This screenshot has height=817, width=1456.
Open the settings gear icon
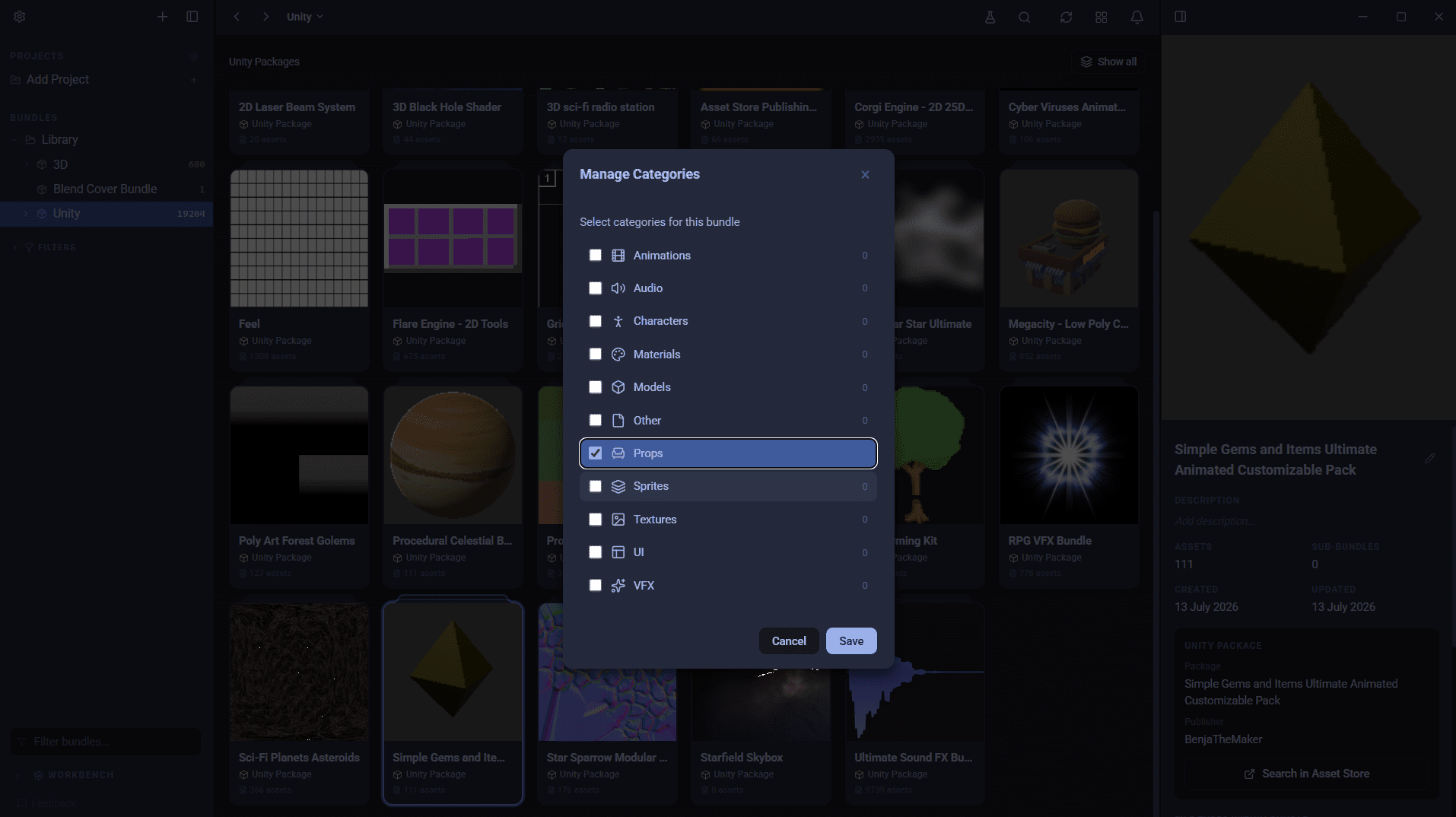tap(20, 17)
